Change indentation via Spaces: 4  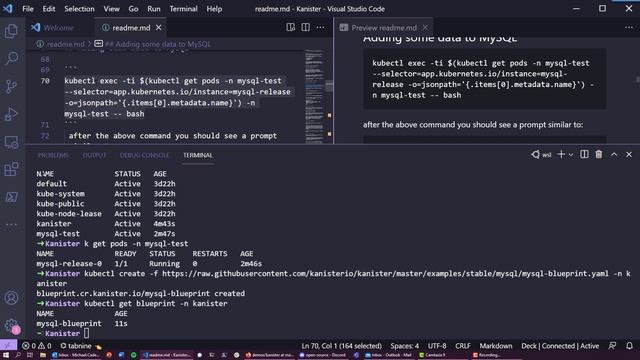click(404, 346)
